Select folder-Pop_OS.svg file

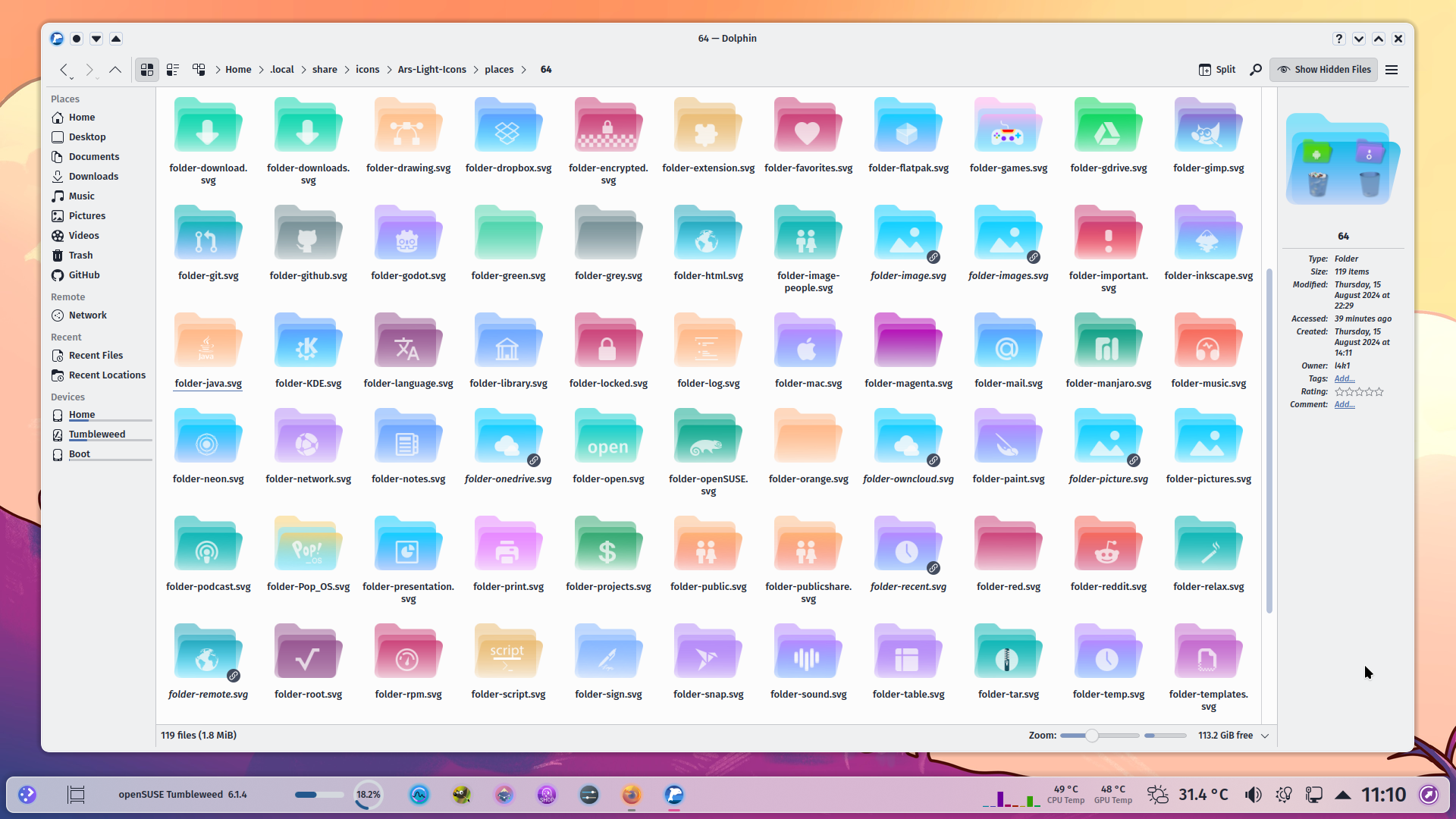tap(308, 555)
